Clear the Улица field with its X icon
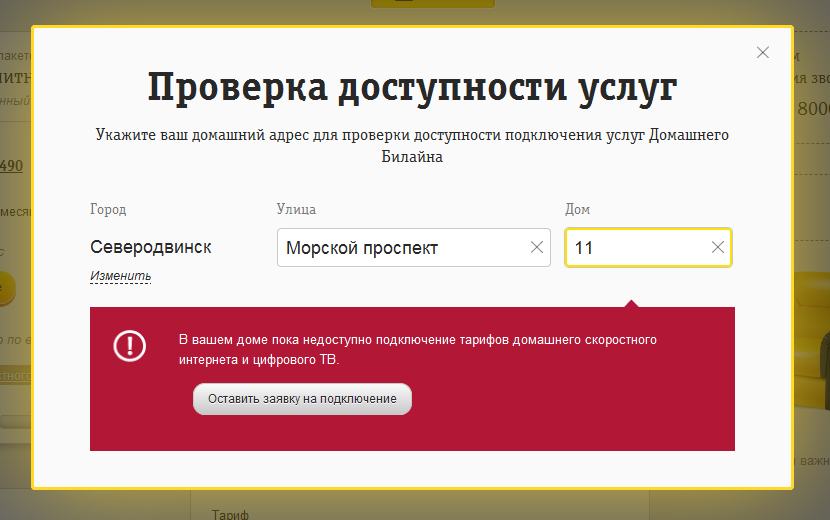 pos(537,248)
